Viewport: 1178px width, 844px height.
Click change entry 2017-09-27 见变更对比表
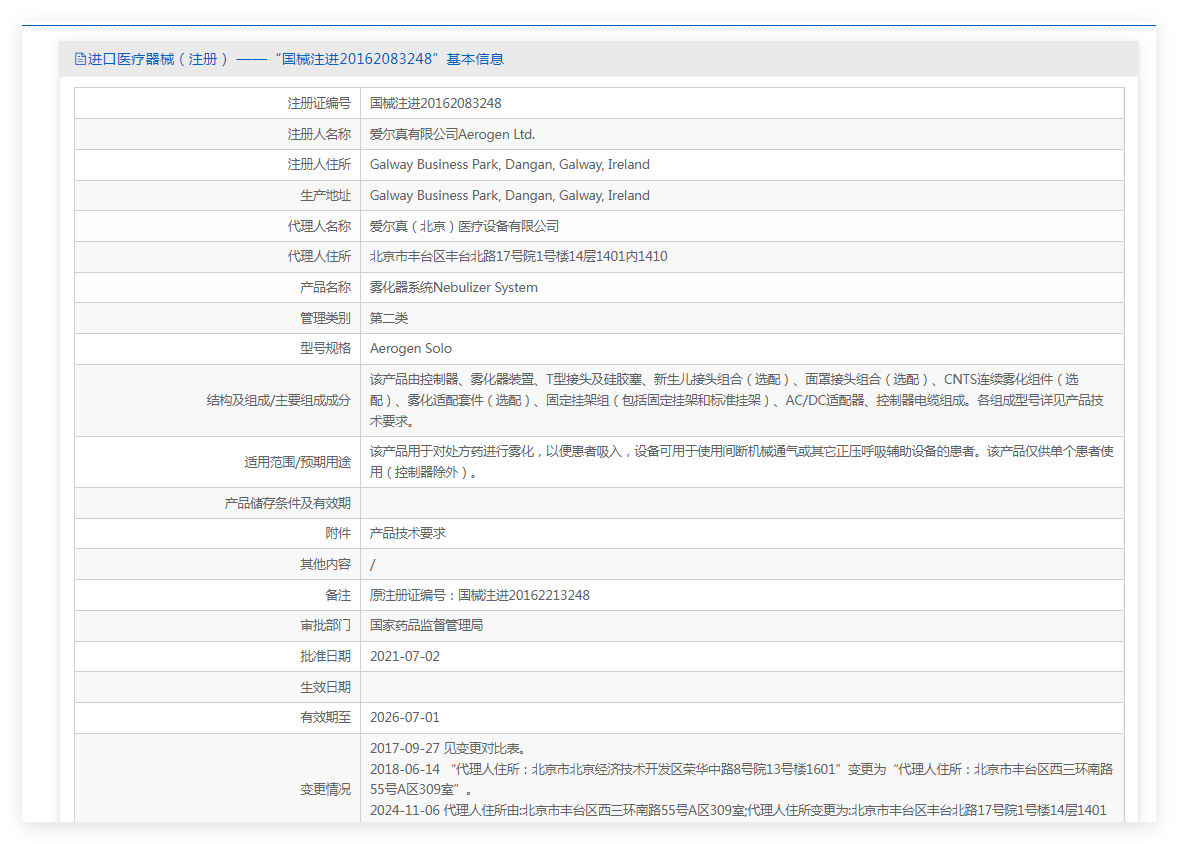[450, 749]
